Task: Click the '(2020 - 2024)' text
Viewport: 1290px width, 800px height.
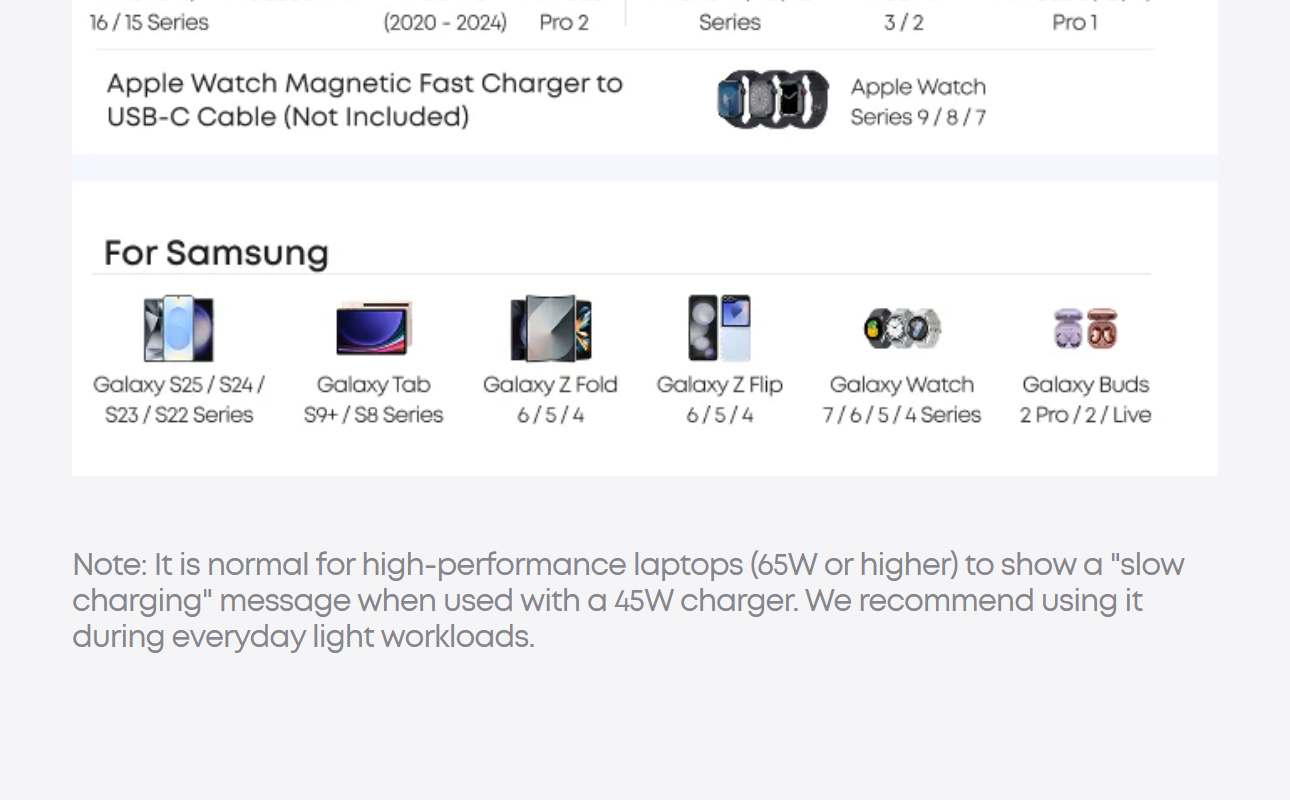Action: (445, 22)
